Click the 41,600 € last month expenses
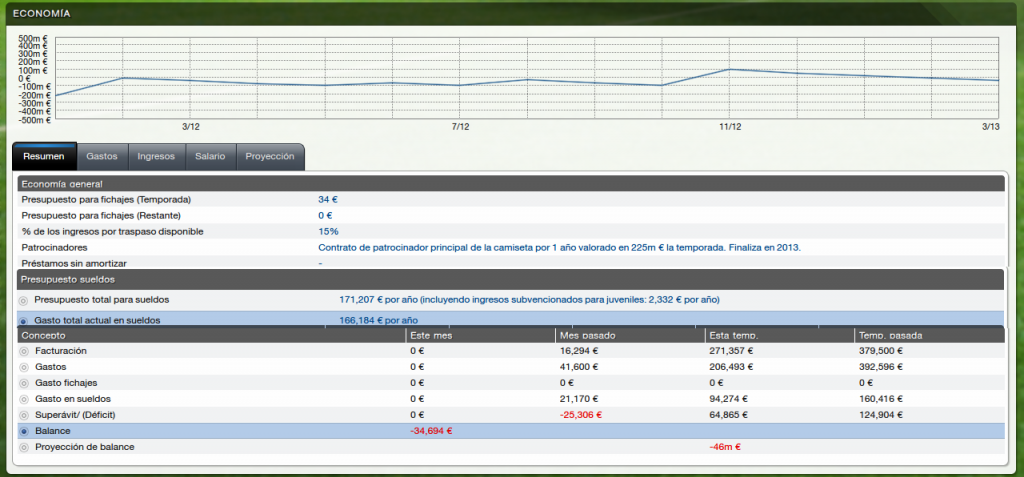Image resolution: width=1024 pixels, height=477 pixels. point(577,367)
